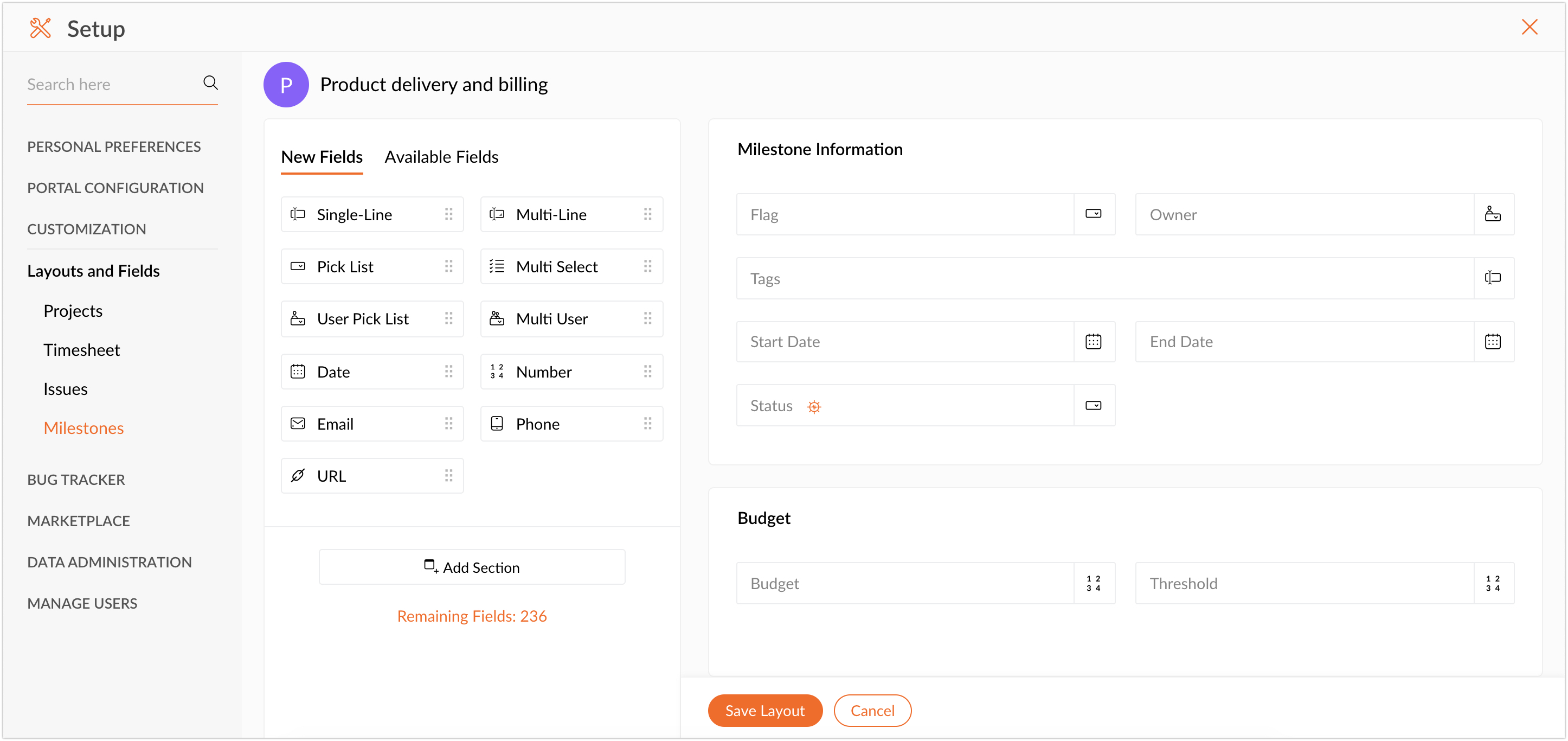This screenshot has height=741, width=1568.
Task: Click the Status field gear icon
Action: [814, 407]
